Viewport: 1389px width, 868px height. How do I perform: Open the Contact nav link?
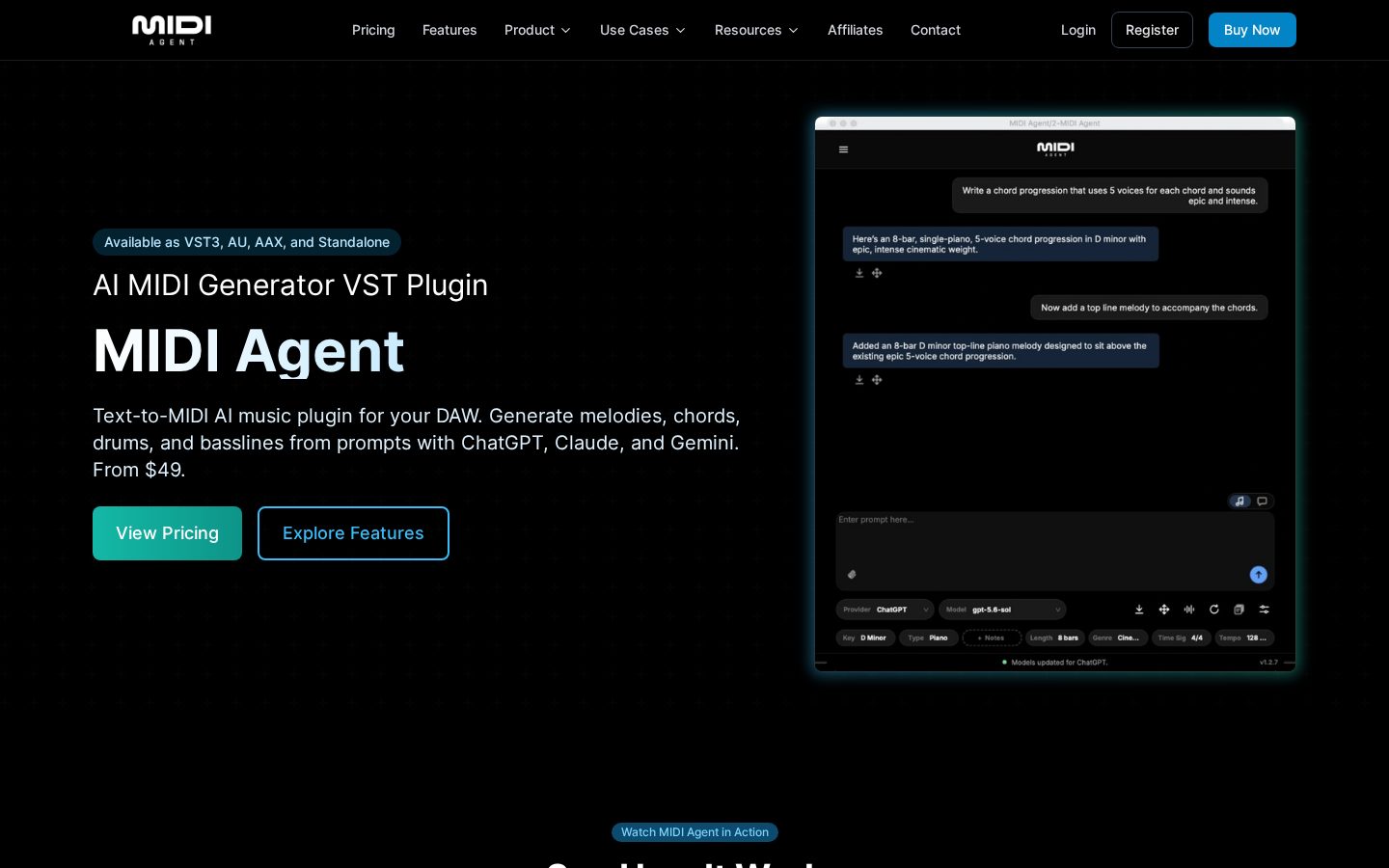(936, 30)
